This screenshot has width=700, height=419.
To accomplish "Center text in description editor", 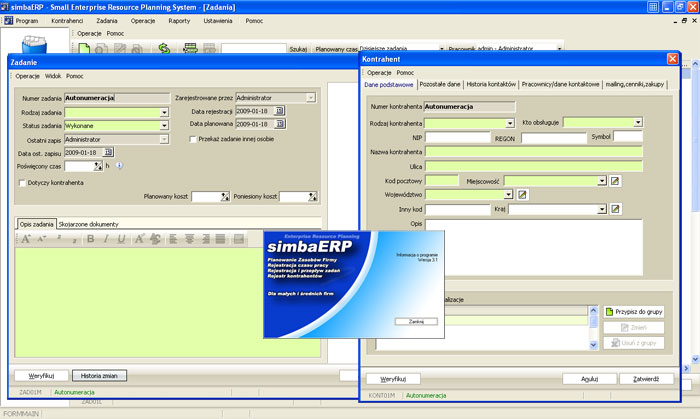I will tap(189, 239).
